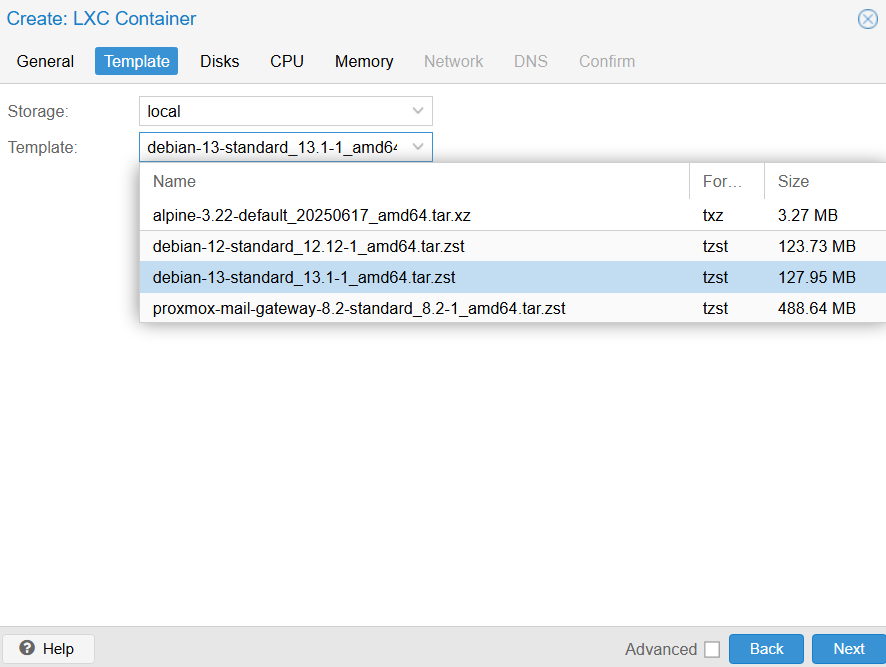Focus the Template input field
Screen dimensions: 886x667
[272, 147]
